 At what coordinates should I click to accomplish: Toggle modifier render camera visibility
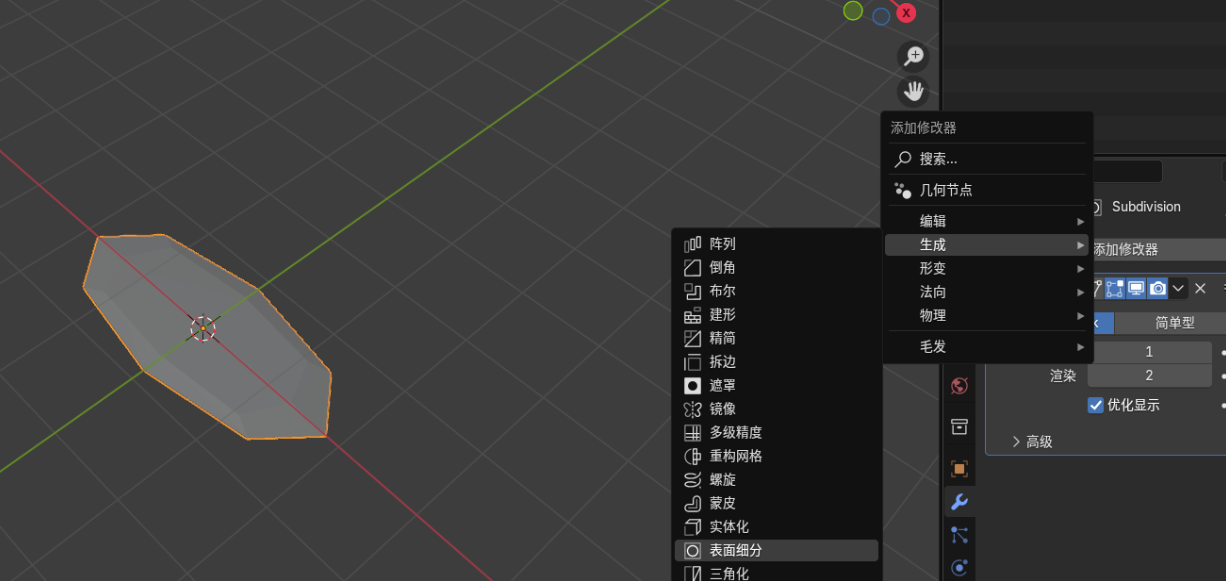[1158, 289]
